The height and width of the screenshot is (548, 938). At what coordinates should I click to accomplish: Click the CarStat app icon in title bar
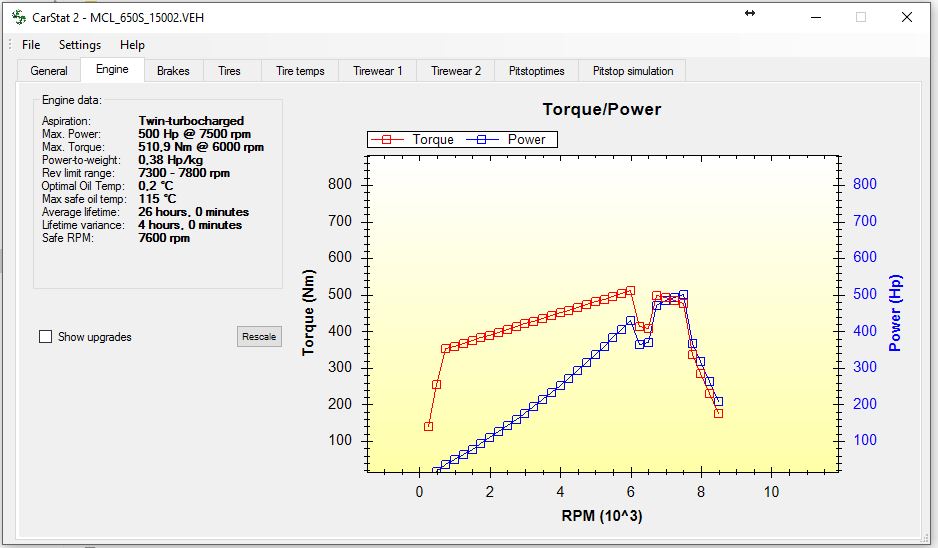point(17,17)
